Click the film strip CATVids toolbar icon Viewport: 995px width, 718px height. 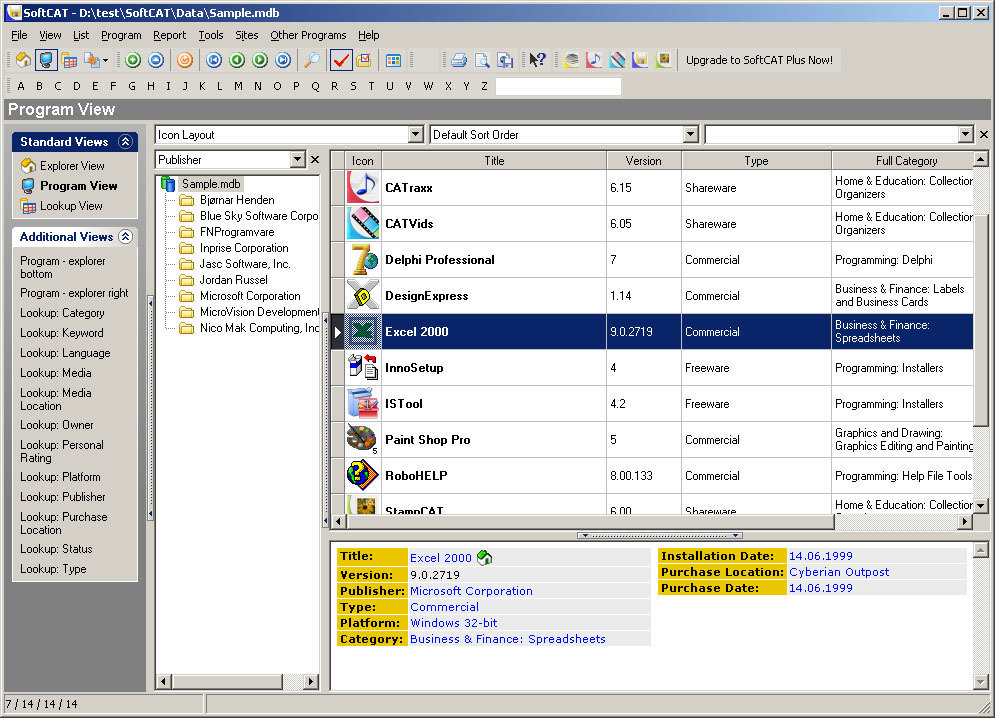coord(617,60)
